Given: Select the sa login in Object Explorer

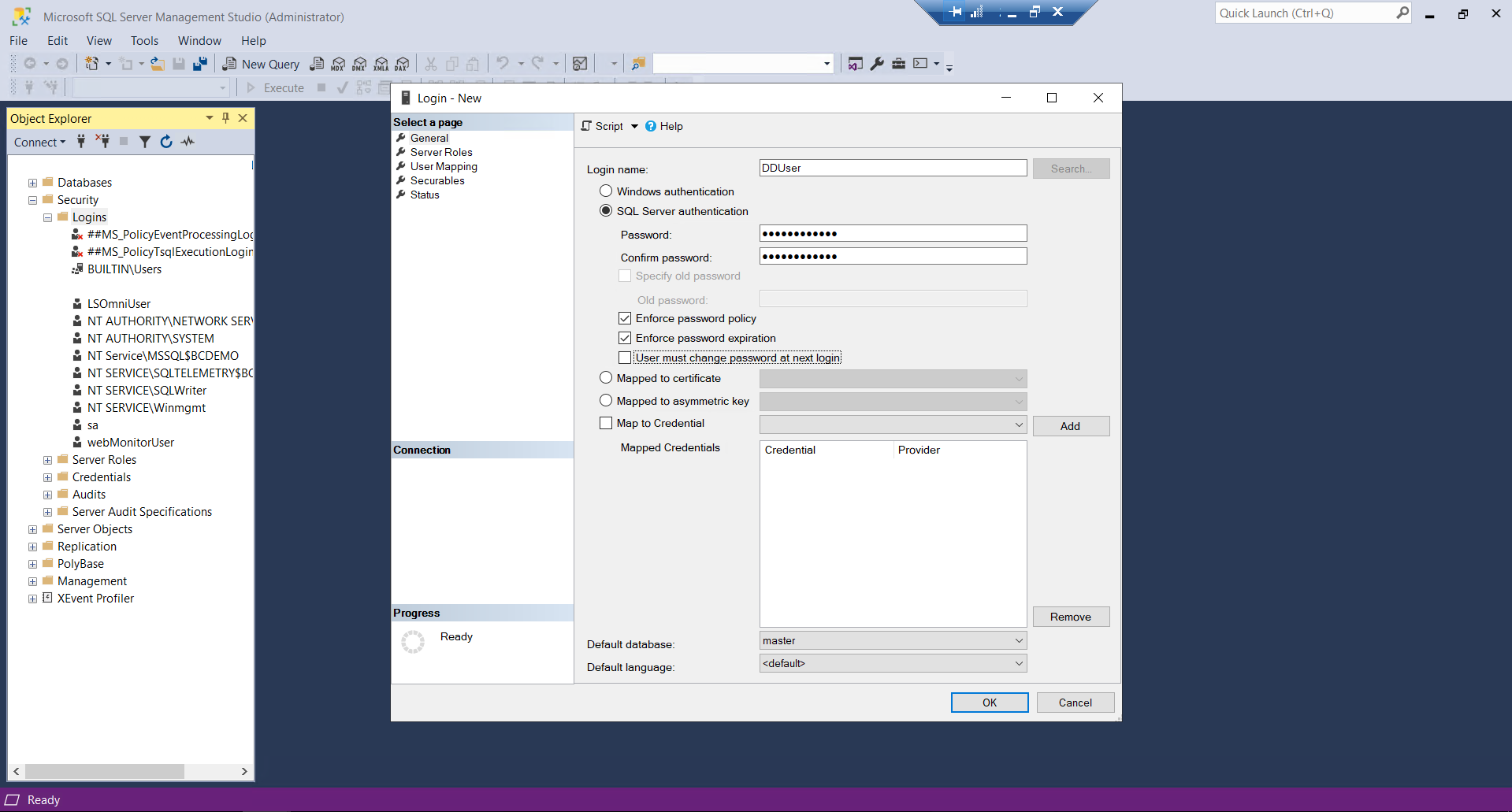Looking at the screenshot, I should [93, 425].
